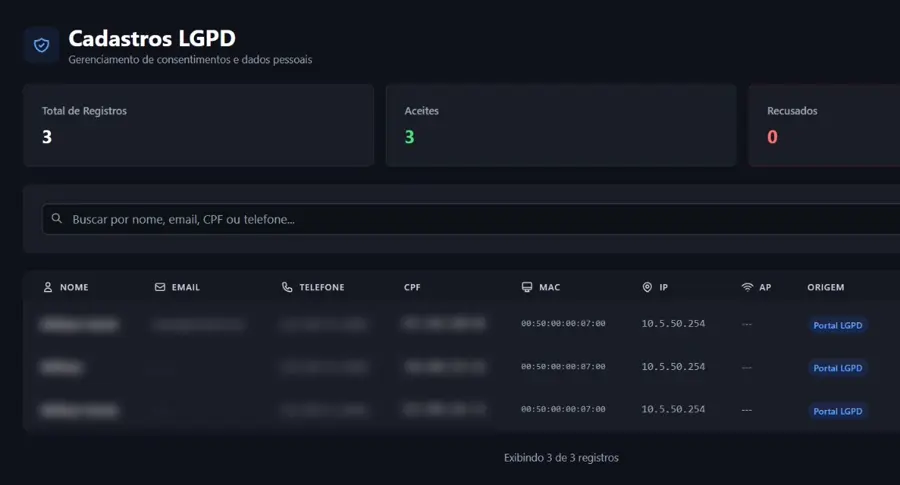This screenshot has height=485, width=900.
Task: Click the Cadastros LGPD page title
Action: point(152,38)
